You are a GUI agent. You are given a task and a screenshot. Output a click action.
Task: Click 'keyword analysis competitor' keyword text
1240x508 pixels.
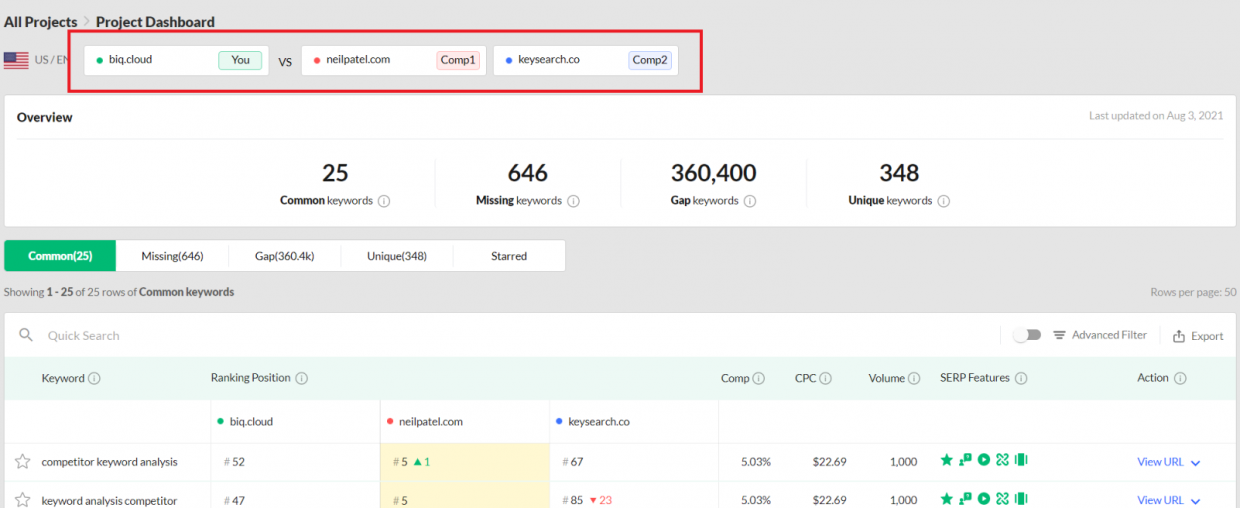(109, 500)
